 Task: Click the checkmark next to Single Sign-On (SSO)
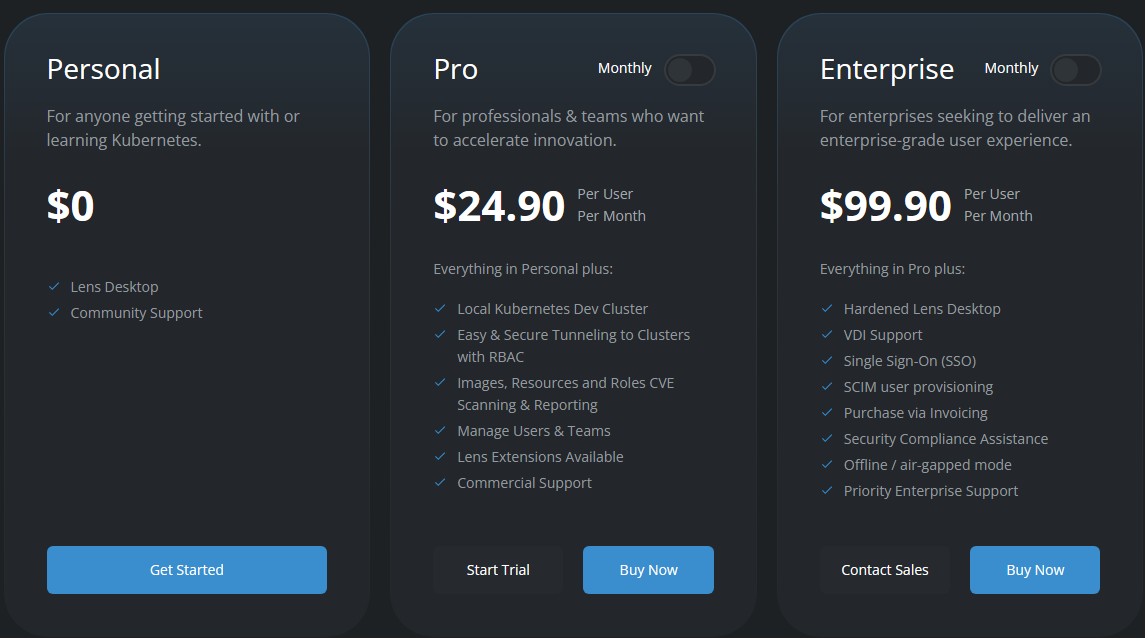827,361
